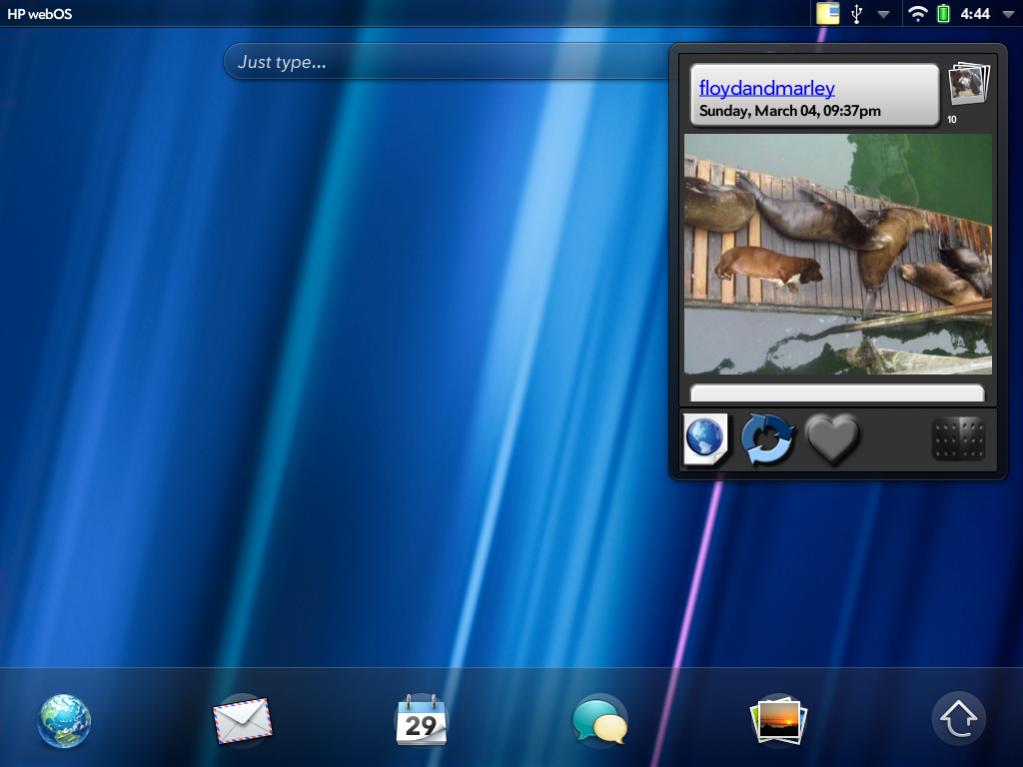This screenshot has height=767, width=1023.
Task: Open the Messaging chat bubbles app
Action: [x=599, y=721]
